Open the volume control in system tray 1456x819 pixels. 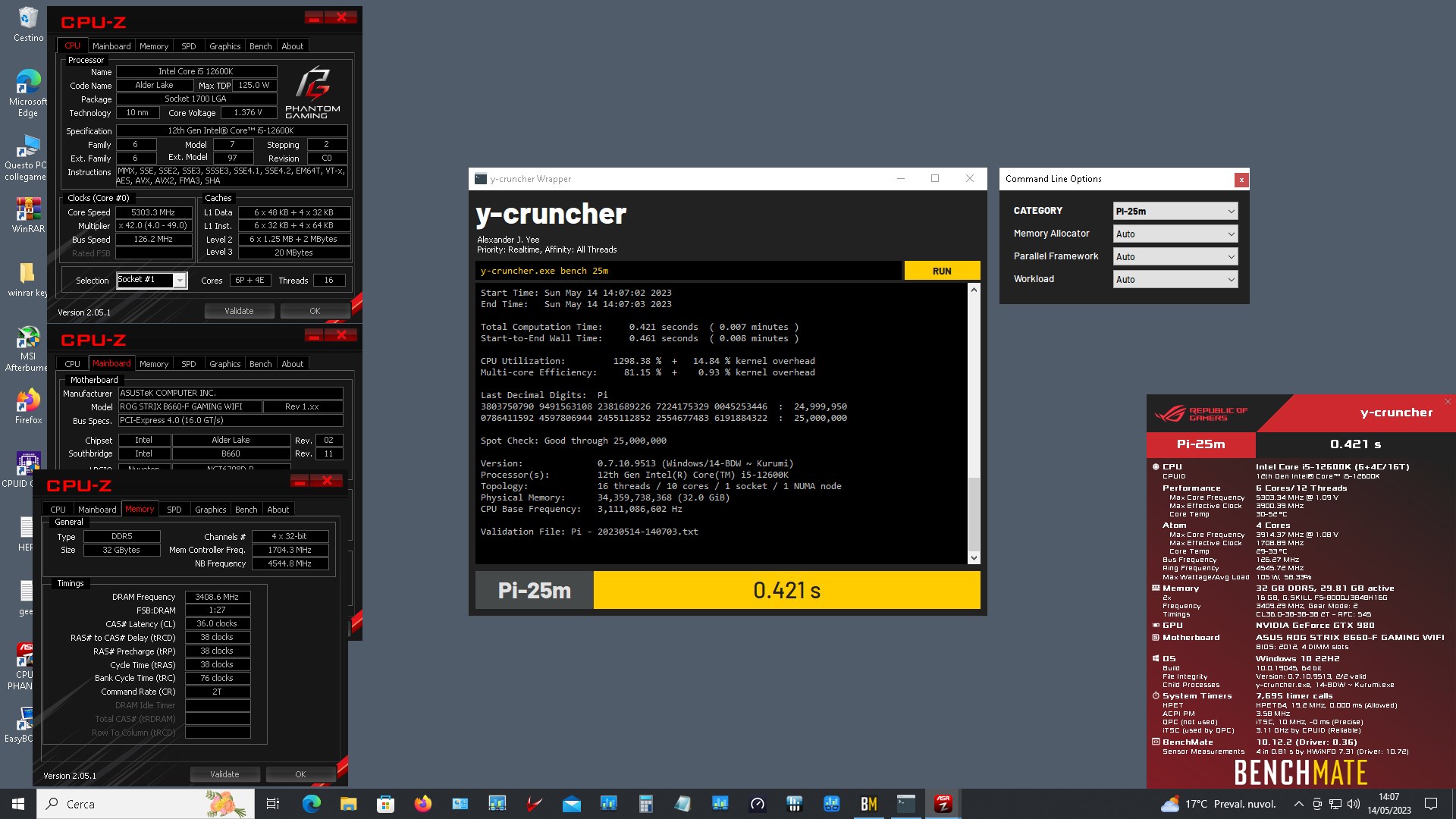pos(1354,804)
